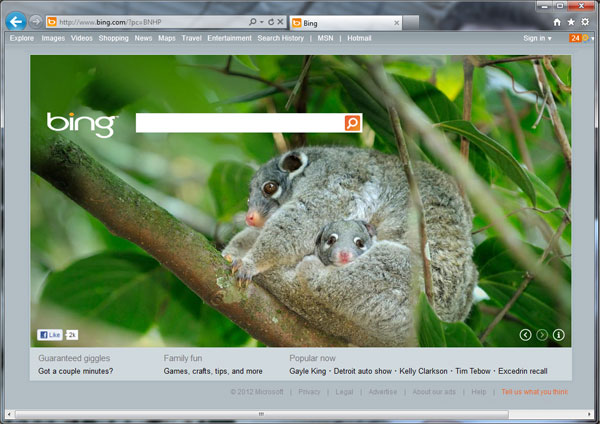Viewport: 600px width, 424px height.
Task: Open a new blank tab
Action: click(411, 23)
